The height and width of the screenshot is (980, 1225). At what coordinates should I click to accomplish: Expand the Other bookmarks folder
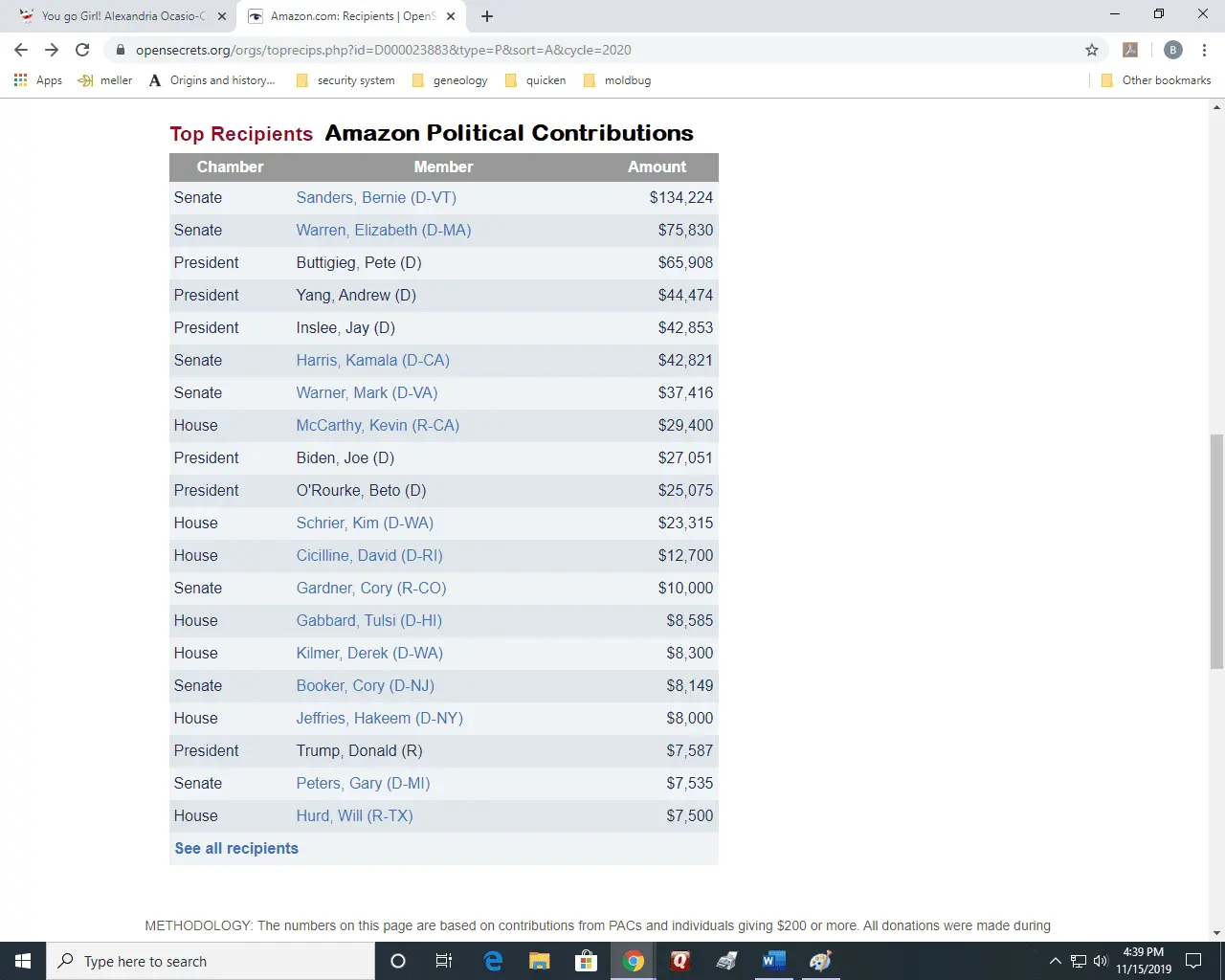1156,80
